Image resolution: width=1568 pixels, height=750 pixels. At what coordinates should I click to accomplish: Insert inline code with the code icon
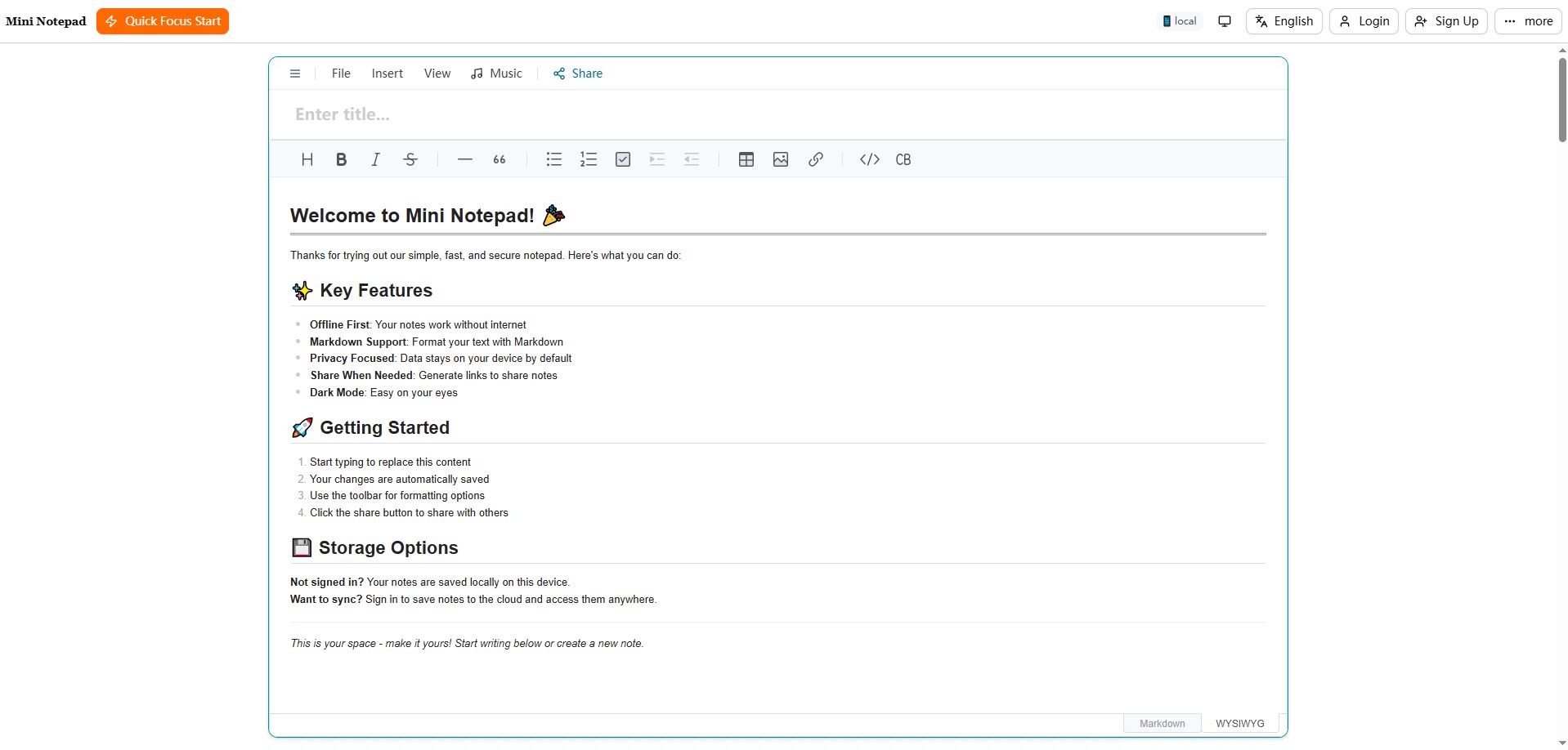pos(869,159)
